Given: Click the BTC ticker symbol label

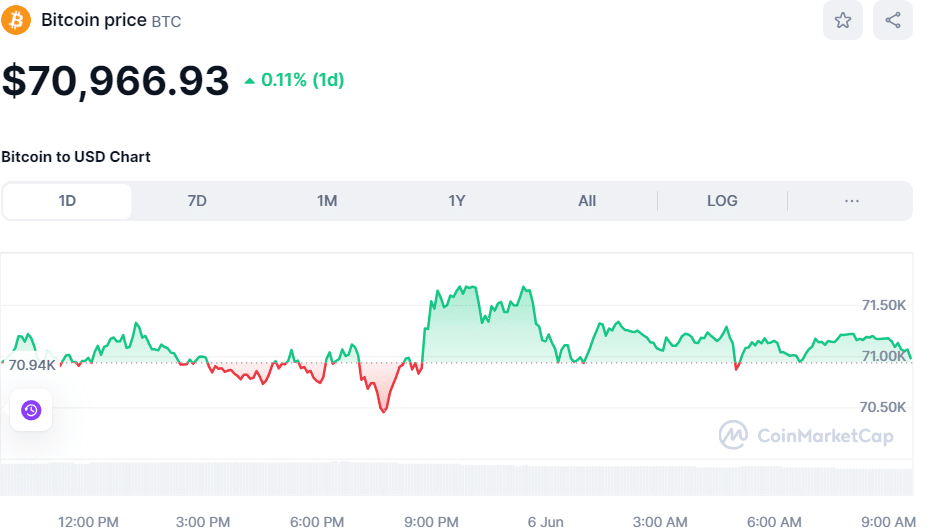Looking at the screenshot, I should (166, 21).
